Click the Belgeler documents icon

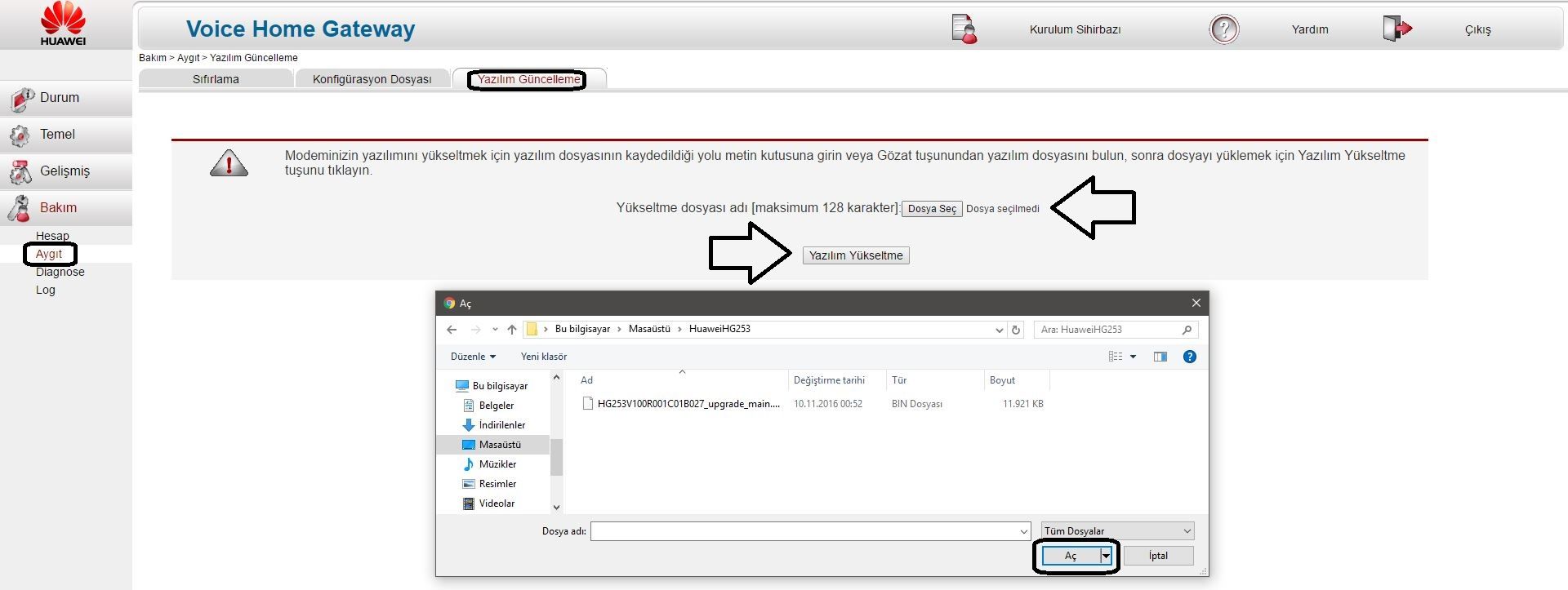tap(469, 406)
